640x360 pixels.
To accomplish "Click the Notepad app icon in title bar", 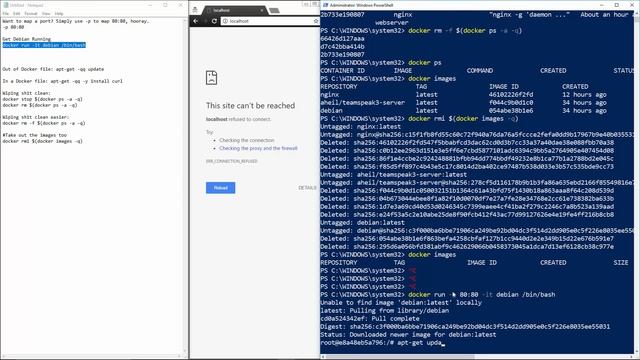I will [x=5, y=5].
